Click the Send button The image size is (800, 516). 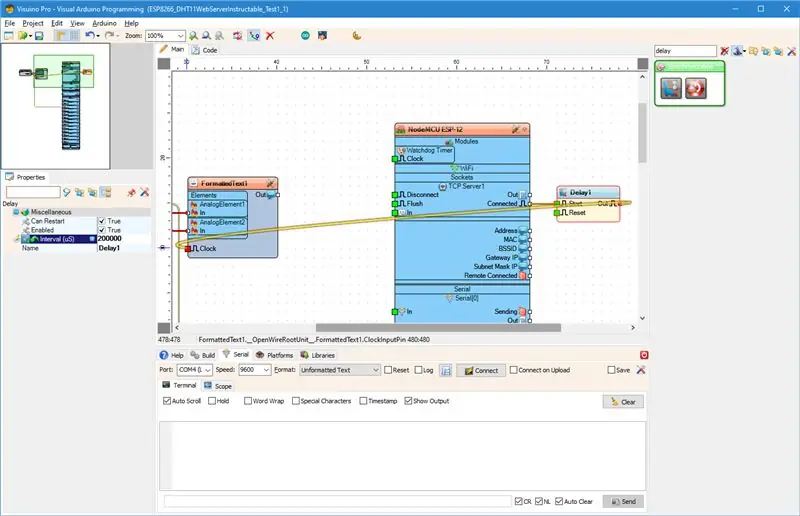[623, 502]
